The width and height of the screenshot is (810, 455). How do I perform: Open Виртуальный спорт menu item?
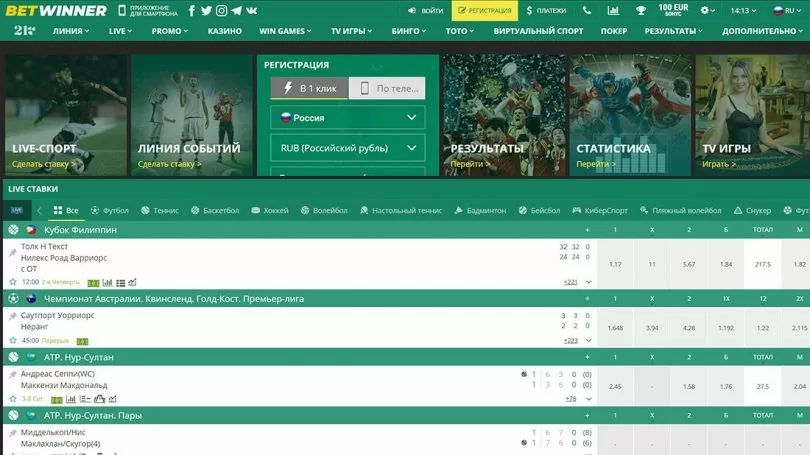(x=538, y=31)
